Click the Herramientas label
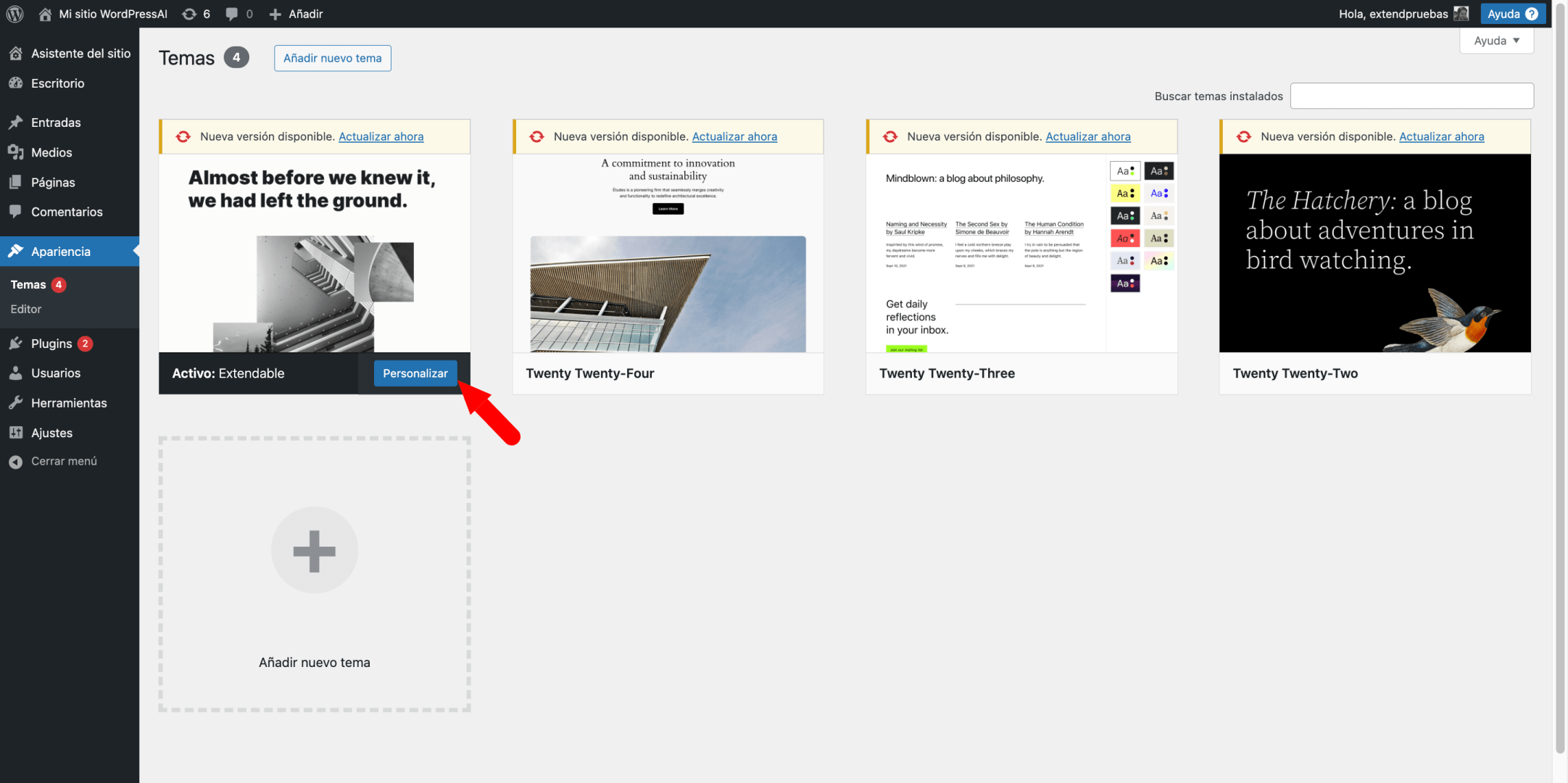Image resolution: width=1568 pixels, height=783 pixels. [69, 402]
